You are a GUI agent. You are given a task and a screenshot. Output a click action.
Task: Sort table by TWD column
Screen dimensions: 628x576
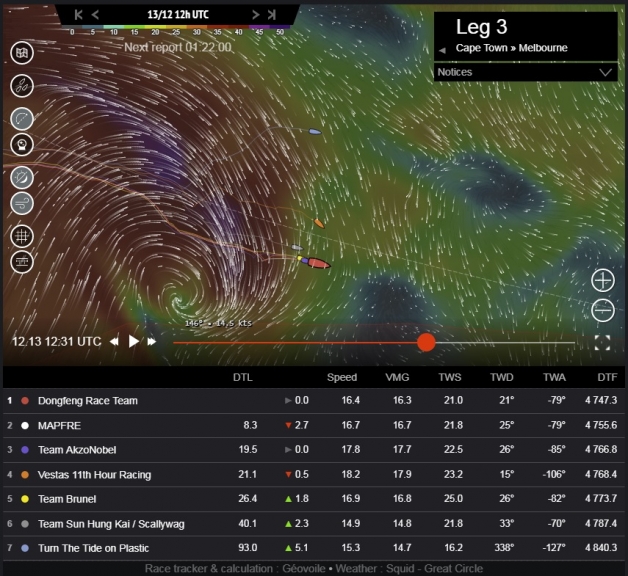[x=501, y=377]
